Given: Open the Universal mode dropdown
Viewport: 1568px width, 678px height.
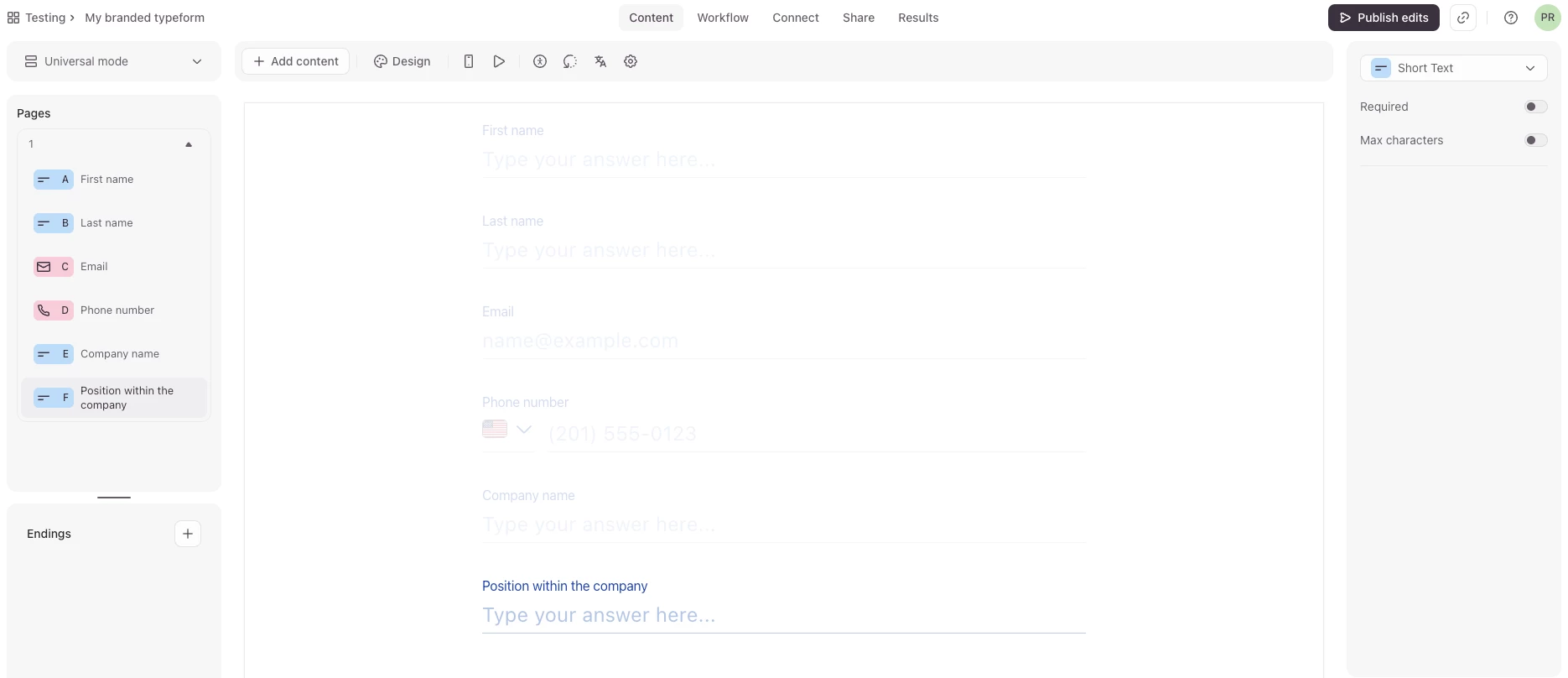Looking at the screenshot, I should [114, 61].
